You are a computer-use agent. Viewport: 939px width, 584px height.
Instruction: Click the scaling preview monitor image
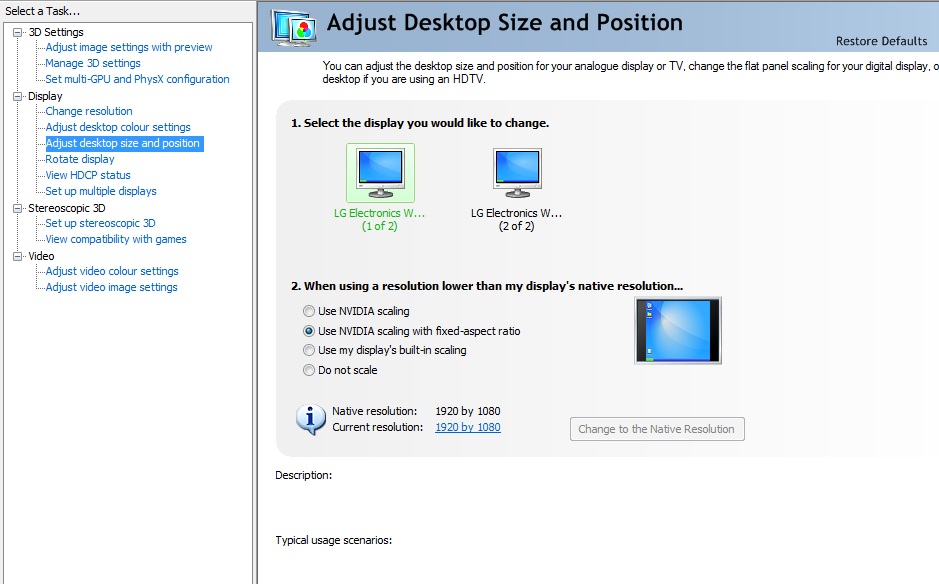click(677, 330)
